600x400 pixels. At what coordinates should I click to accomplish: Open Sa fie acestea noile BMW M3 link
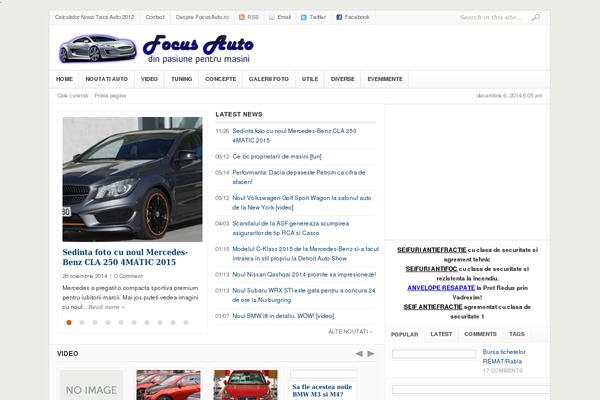(322, 390)
